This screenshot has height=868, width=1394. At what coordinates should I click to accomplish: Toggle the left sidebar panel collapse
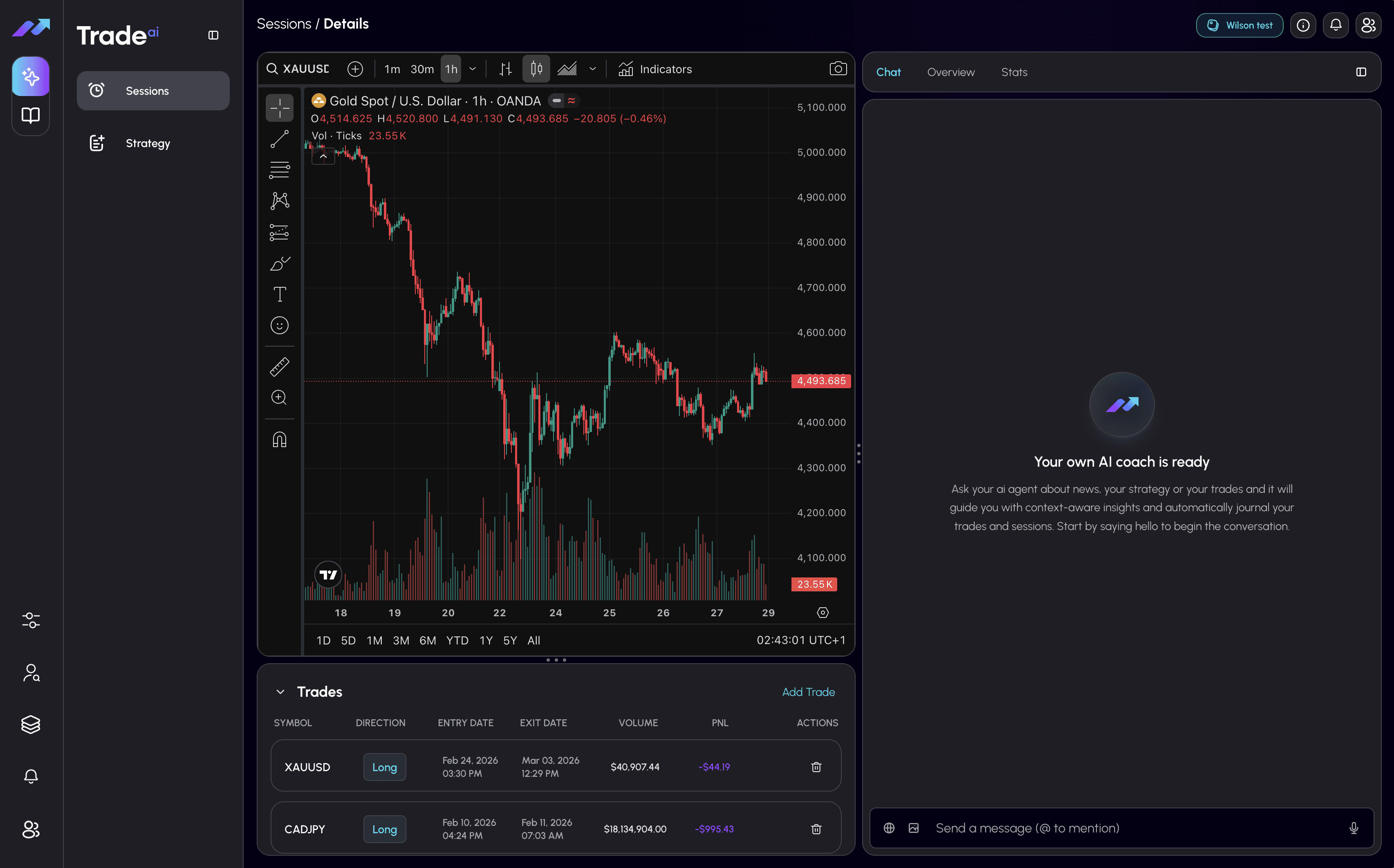tap(213, 35)
